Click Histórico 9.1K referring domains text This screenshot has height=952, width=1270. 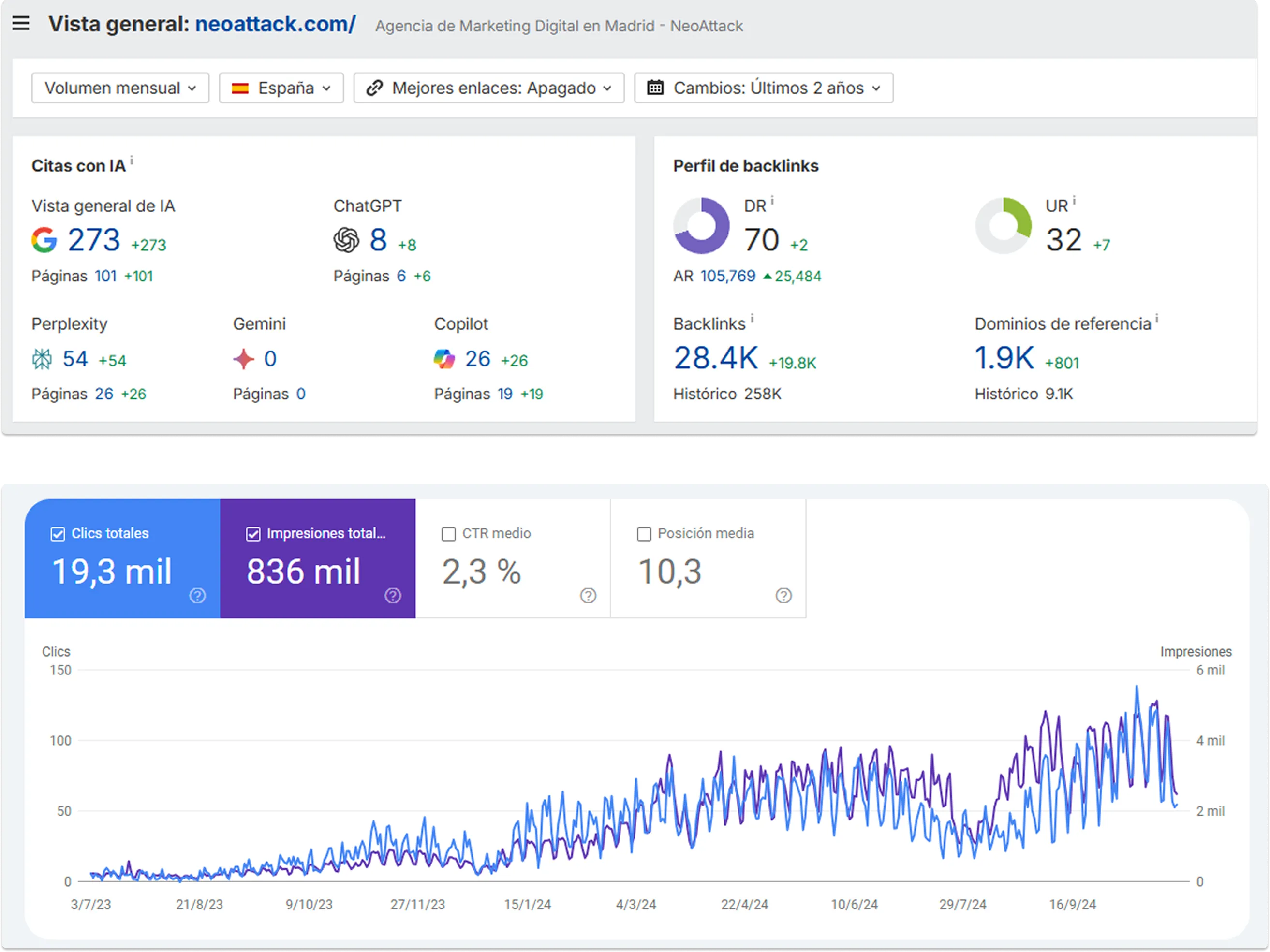point(1024,394)
